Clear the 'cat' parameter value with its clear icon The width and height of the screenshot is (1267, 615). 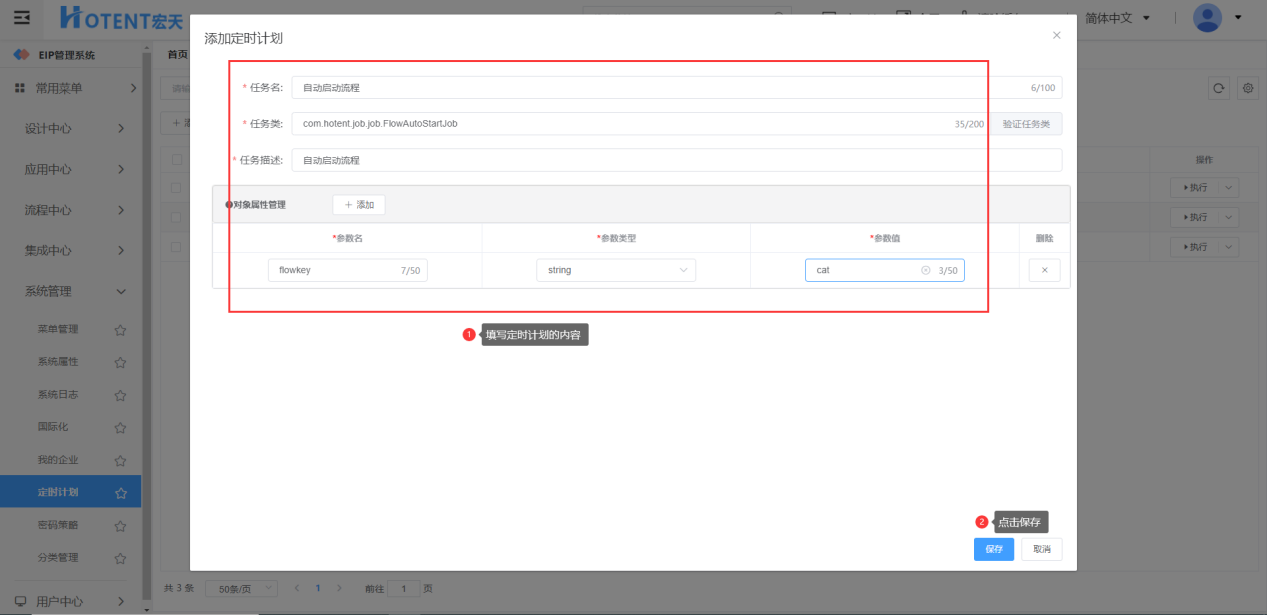925,270
